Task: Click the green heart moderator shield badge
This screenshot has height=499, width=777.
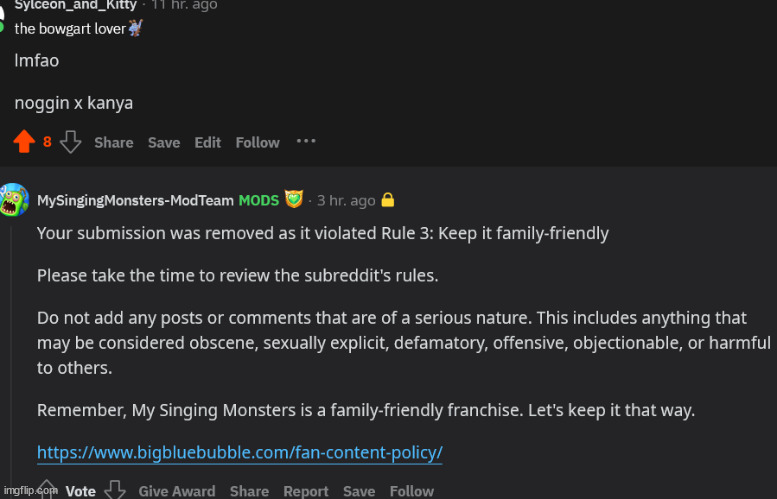Action: coord(293,199)
